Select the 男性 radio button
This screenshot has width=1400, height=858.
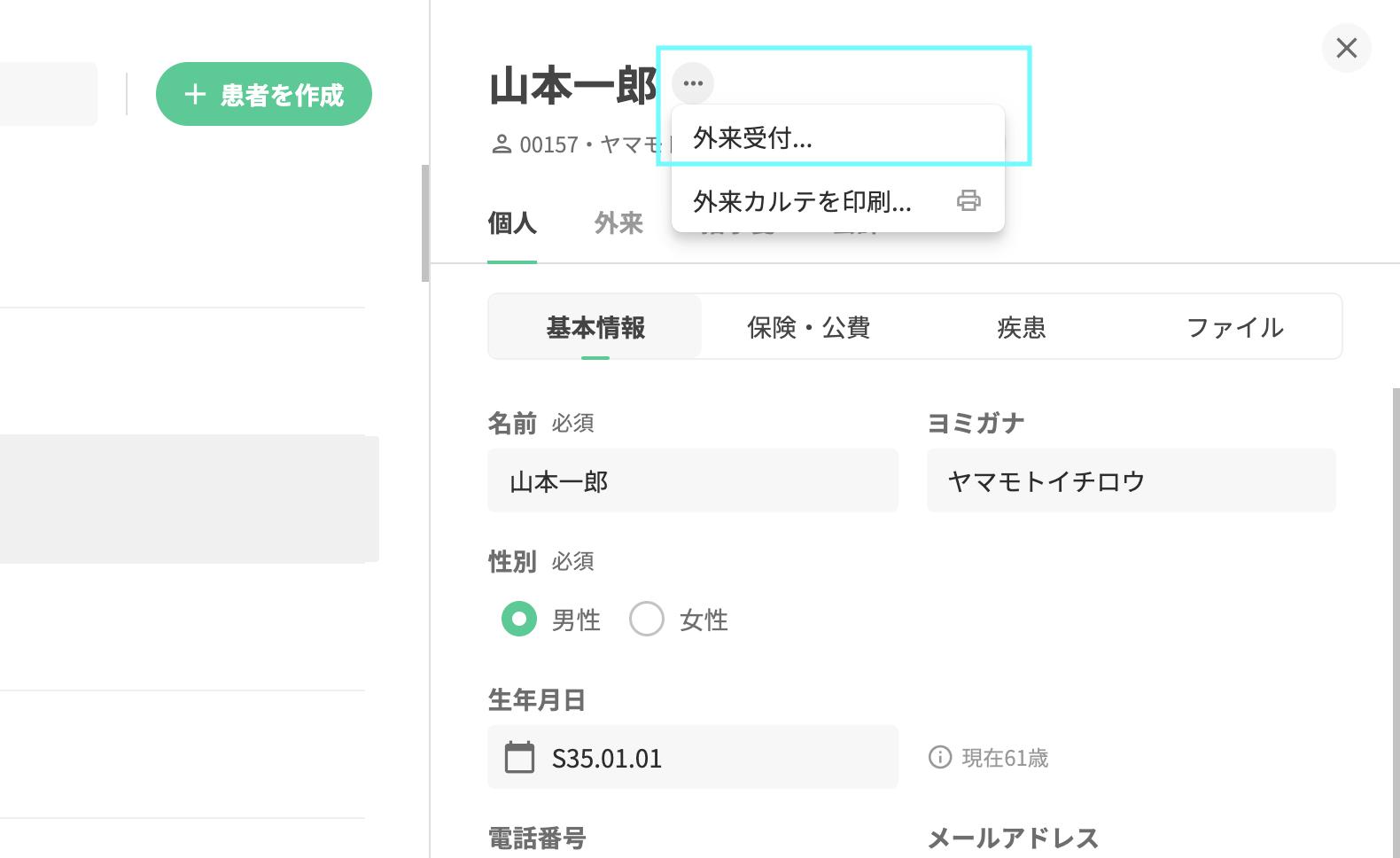[519, 619]
